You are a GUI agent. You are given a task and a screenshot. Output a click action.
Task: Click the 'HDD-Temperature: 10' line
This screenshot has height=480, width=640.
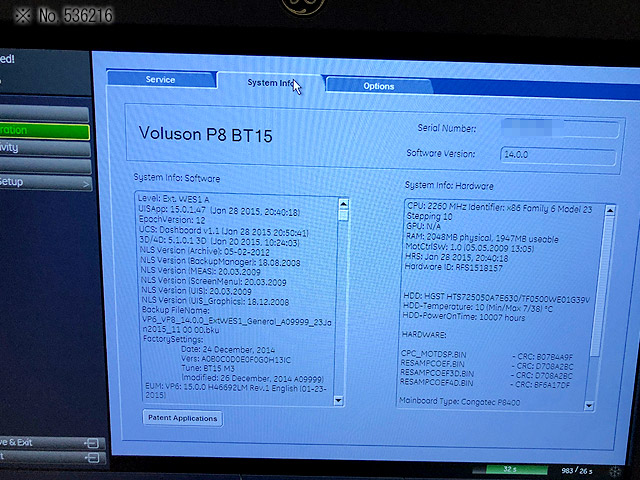point(478,307)
